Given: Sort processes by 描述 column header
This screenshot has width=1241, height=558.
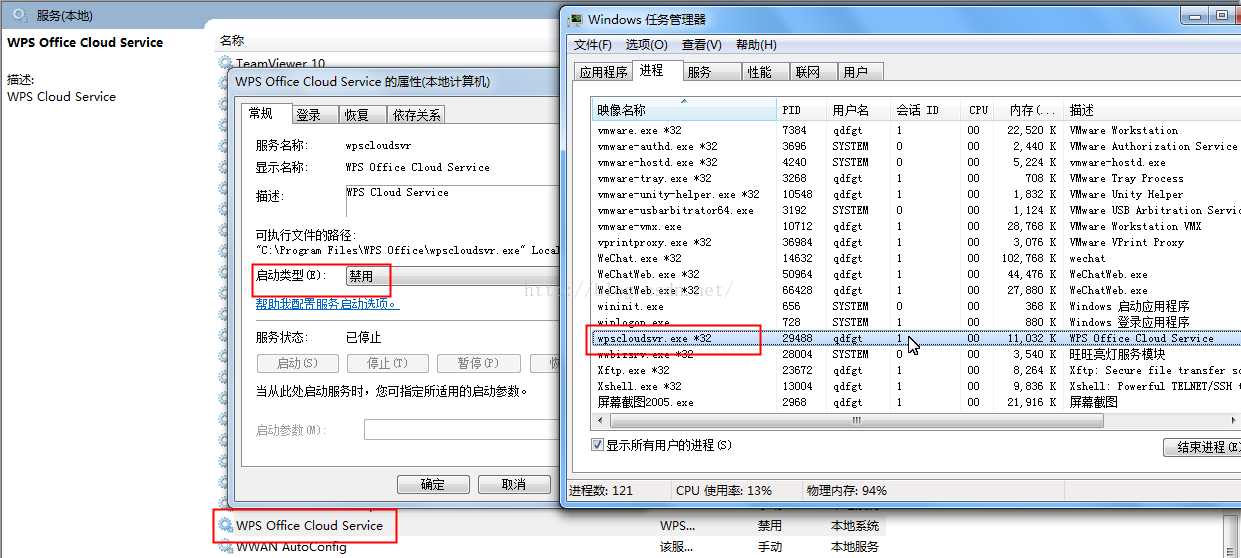Looking at the screenshot, I should pyautogui.click(x=1152, y=109).
